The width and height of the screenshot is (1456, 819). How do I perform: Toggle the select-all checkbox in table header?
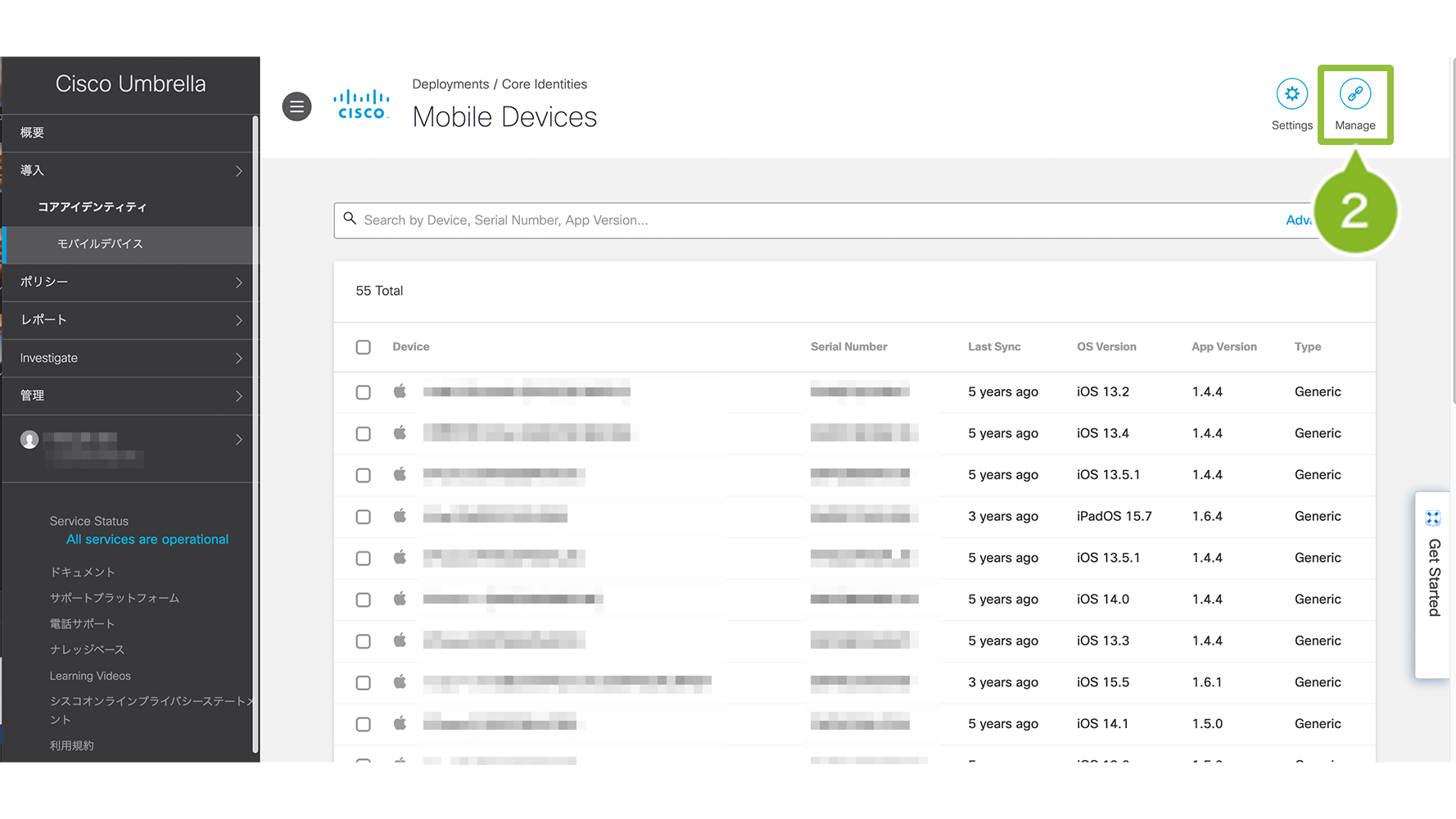click(364, 347)
